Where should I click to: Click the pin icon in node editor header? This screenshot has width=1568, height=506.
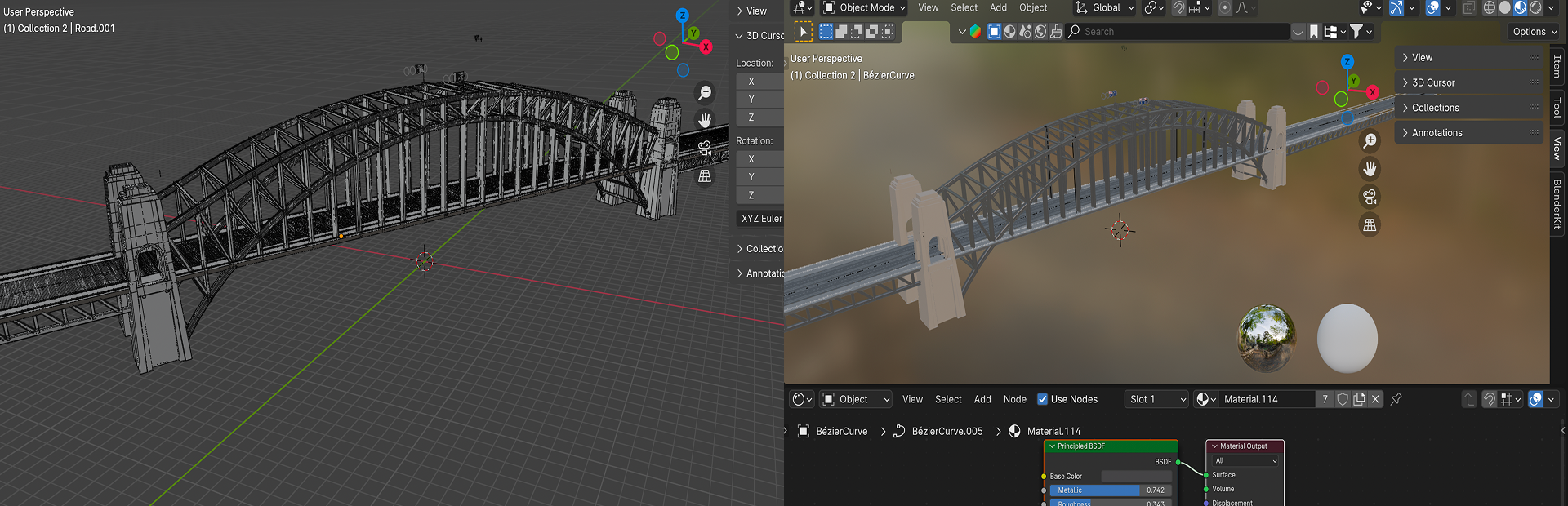click(x=1396, y=399)
